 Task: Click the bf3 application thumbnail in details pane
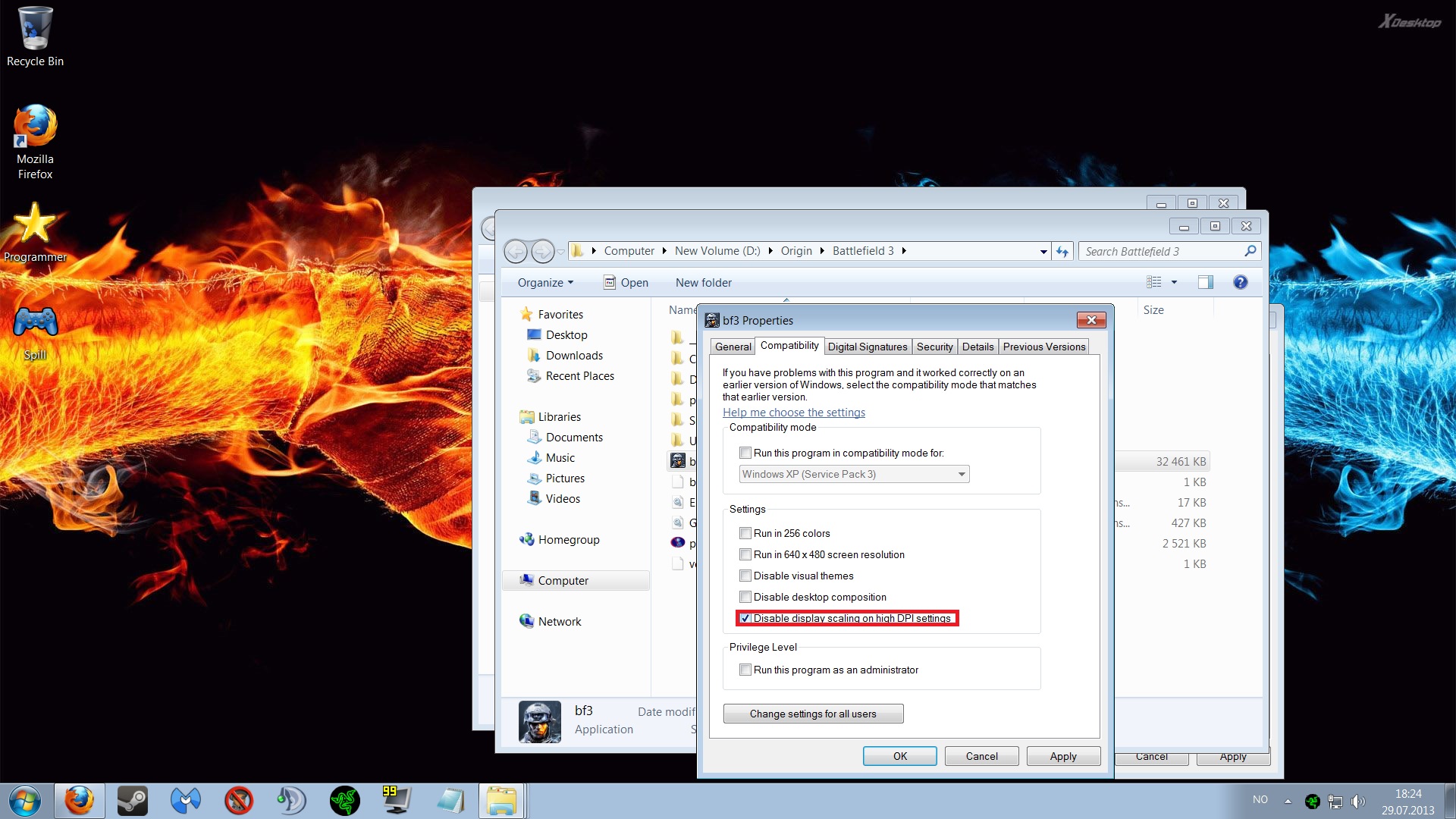coord(540,721)
